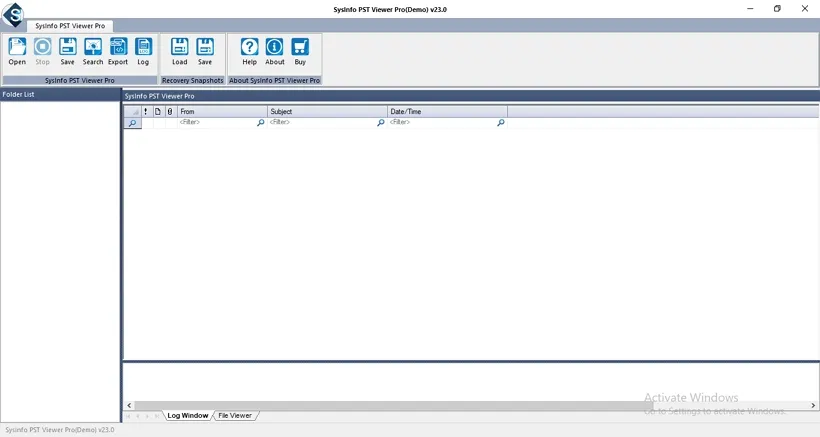Sort by the Subject column header
This screenshot has width=820, height=437.
(327, 111)
